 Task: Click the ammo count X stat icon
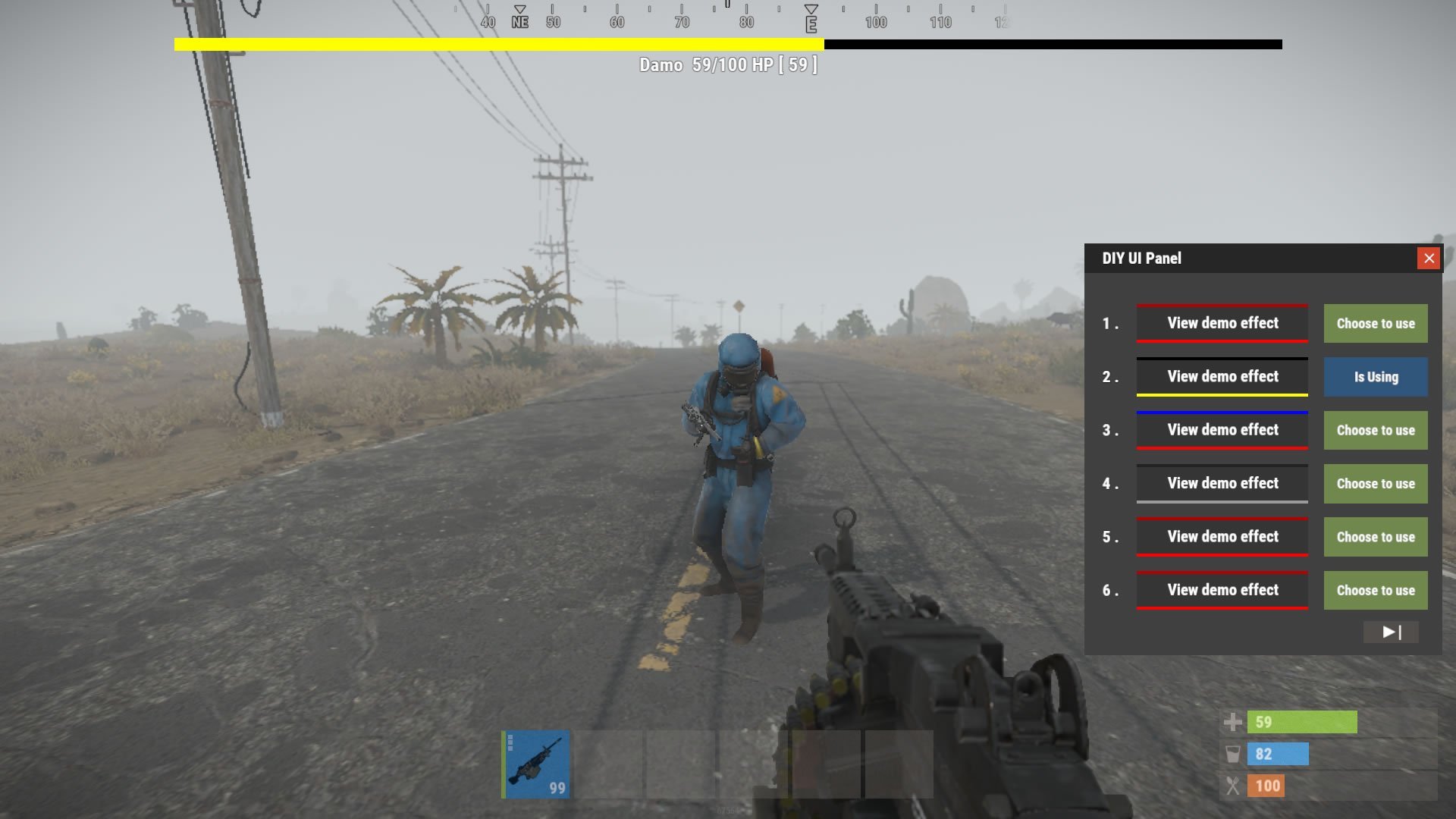tap(1232, 786)
